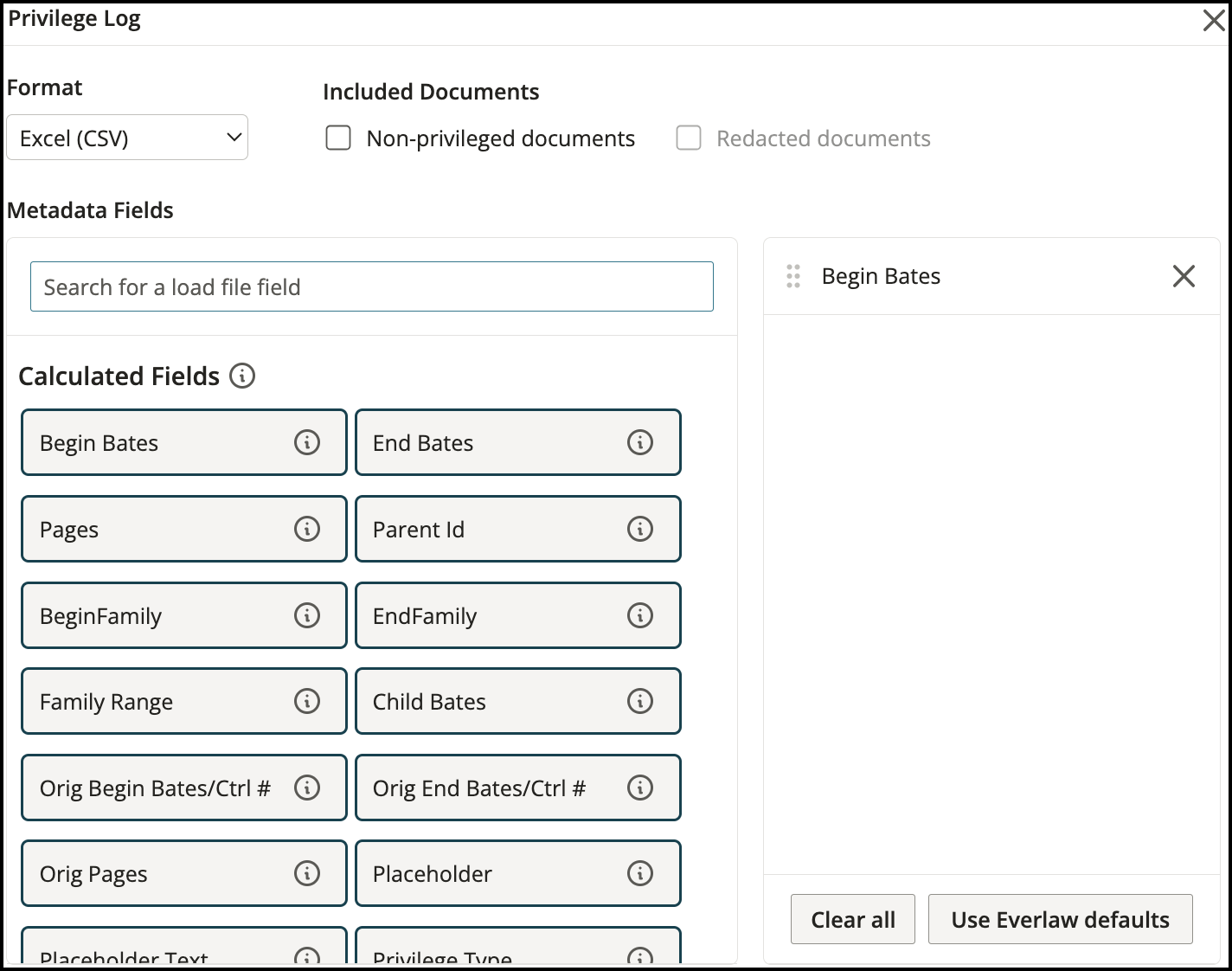This screenshot has width=1232, height=971.
Task: Enable Non-privileged documents checkbox
Action: coord(338,138)
